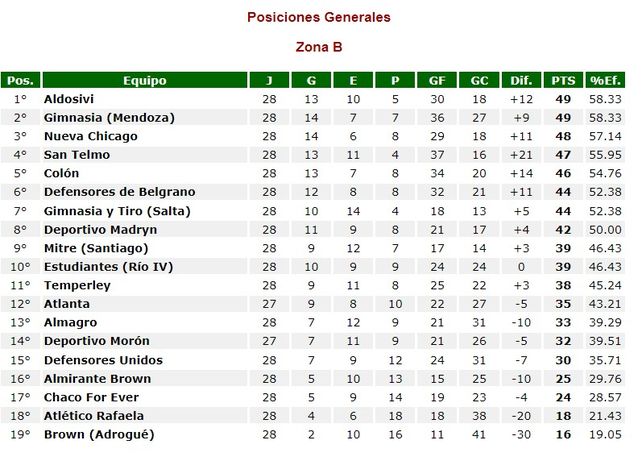This screenshot has width=642, height=461.
Task: Click the Equipo column header
Action: tap(144, 80)
